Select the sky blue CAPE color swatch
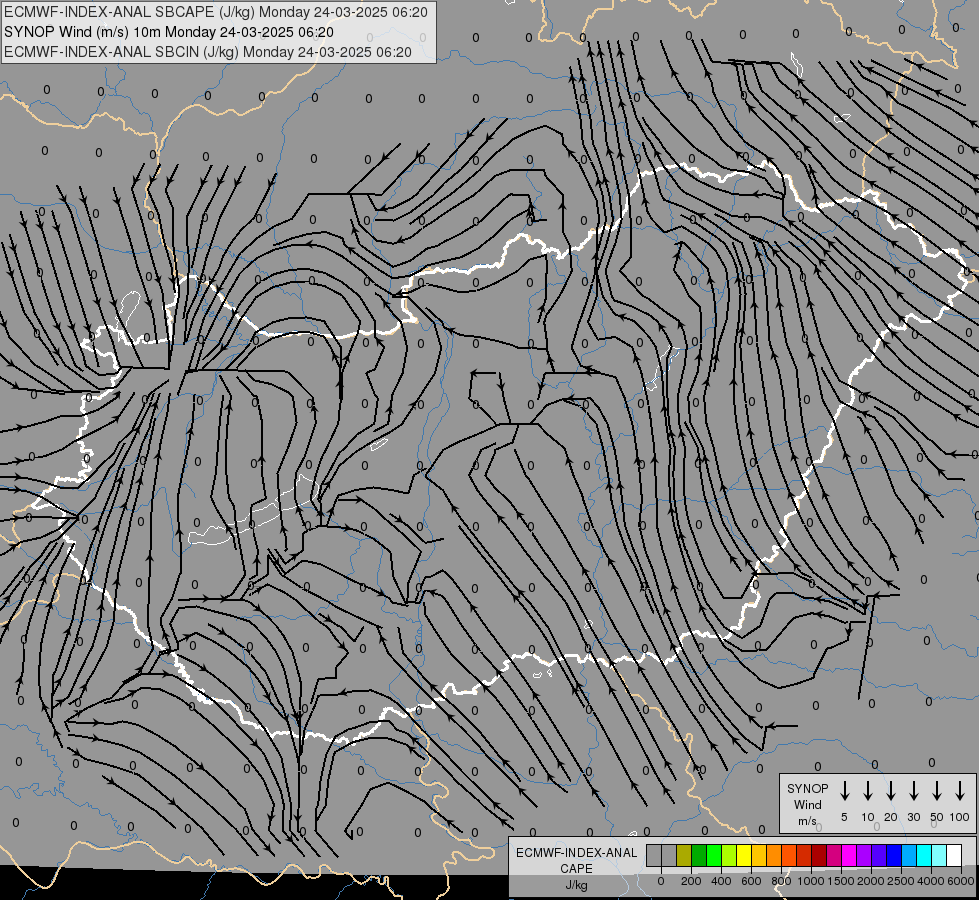This screenshot has width=979, height=900. point(910,855)
